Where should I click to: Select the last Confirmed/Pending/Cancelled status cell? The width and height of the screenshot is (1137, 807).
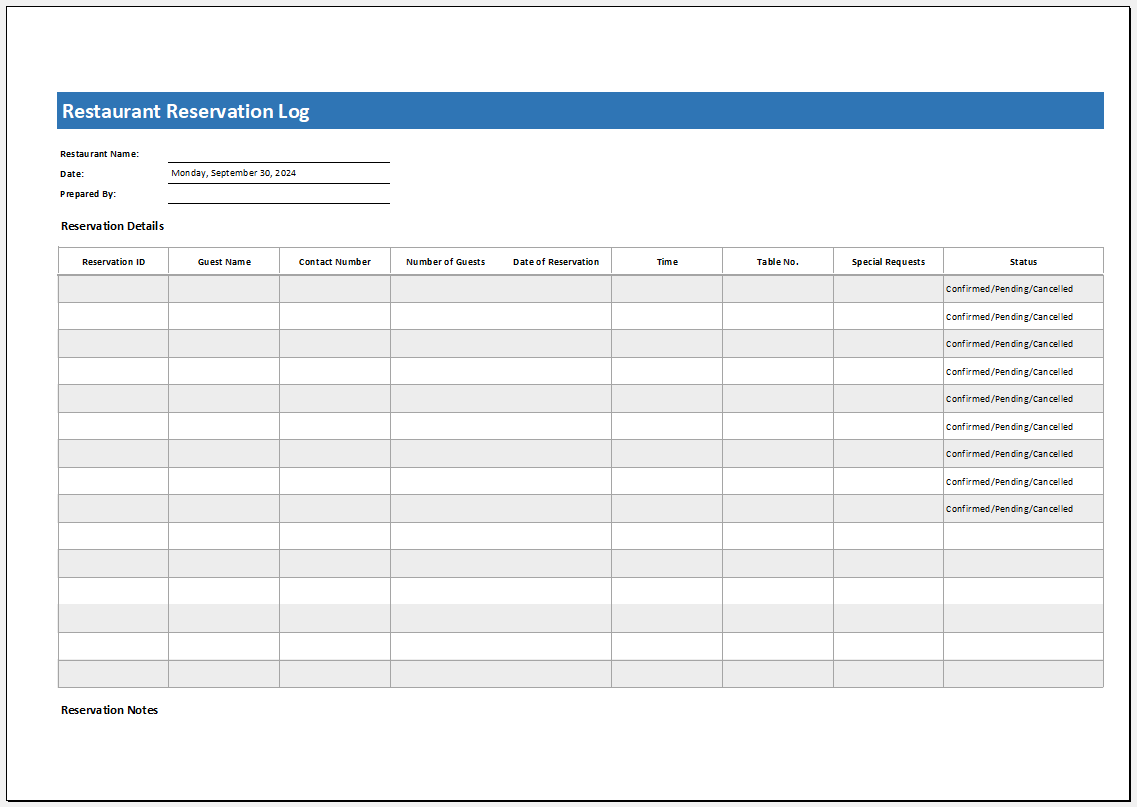1022,508
